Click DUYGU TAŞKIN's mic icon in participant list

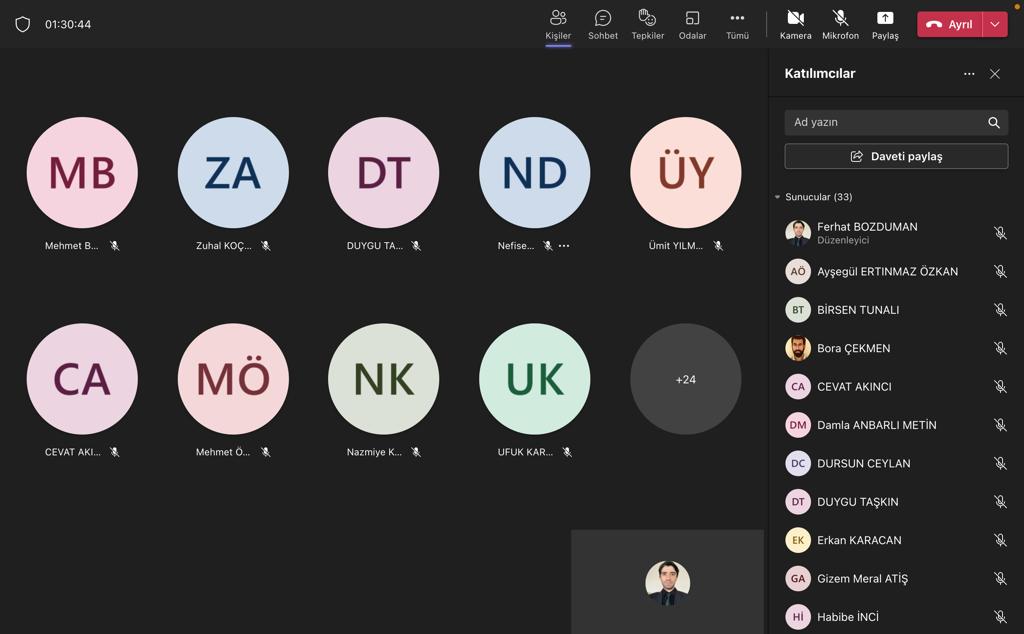1000,501
